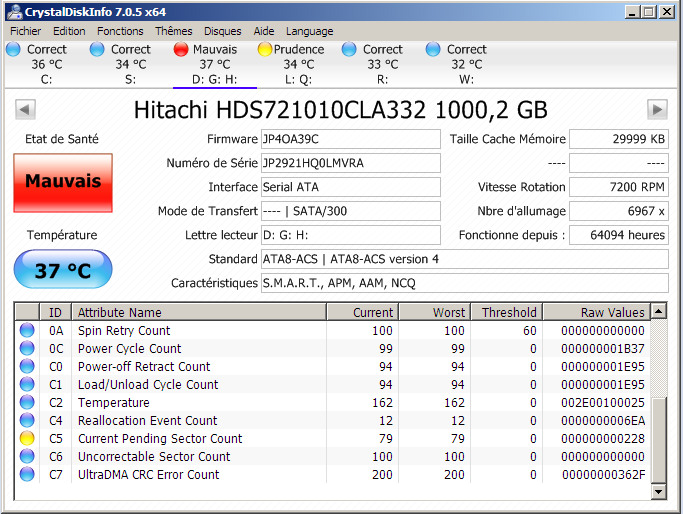
Task: Click the 37 °C temperature button
Action: (63, 269)
